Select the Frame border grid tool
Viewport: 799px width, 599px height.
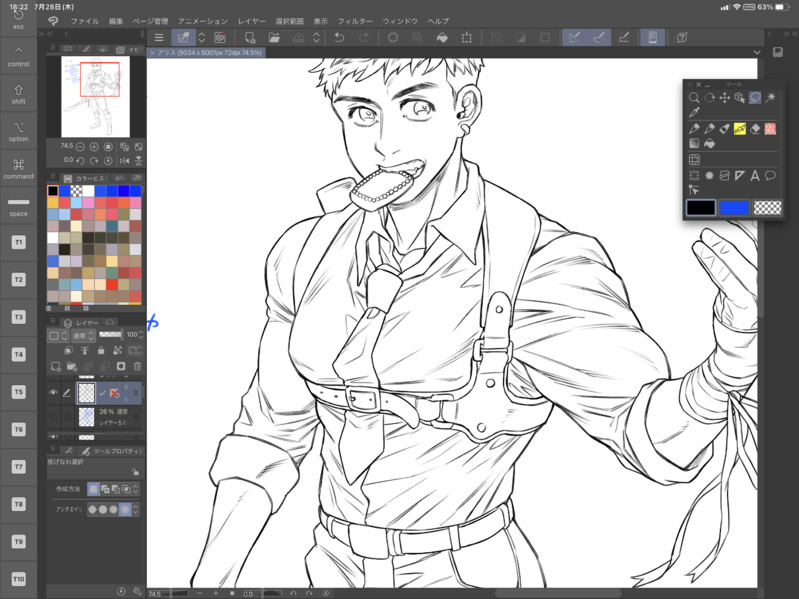tap(694, 160)
